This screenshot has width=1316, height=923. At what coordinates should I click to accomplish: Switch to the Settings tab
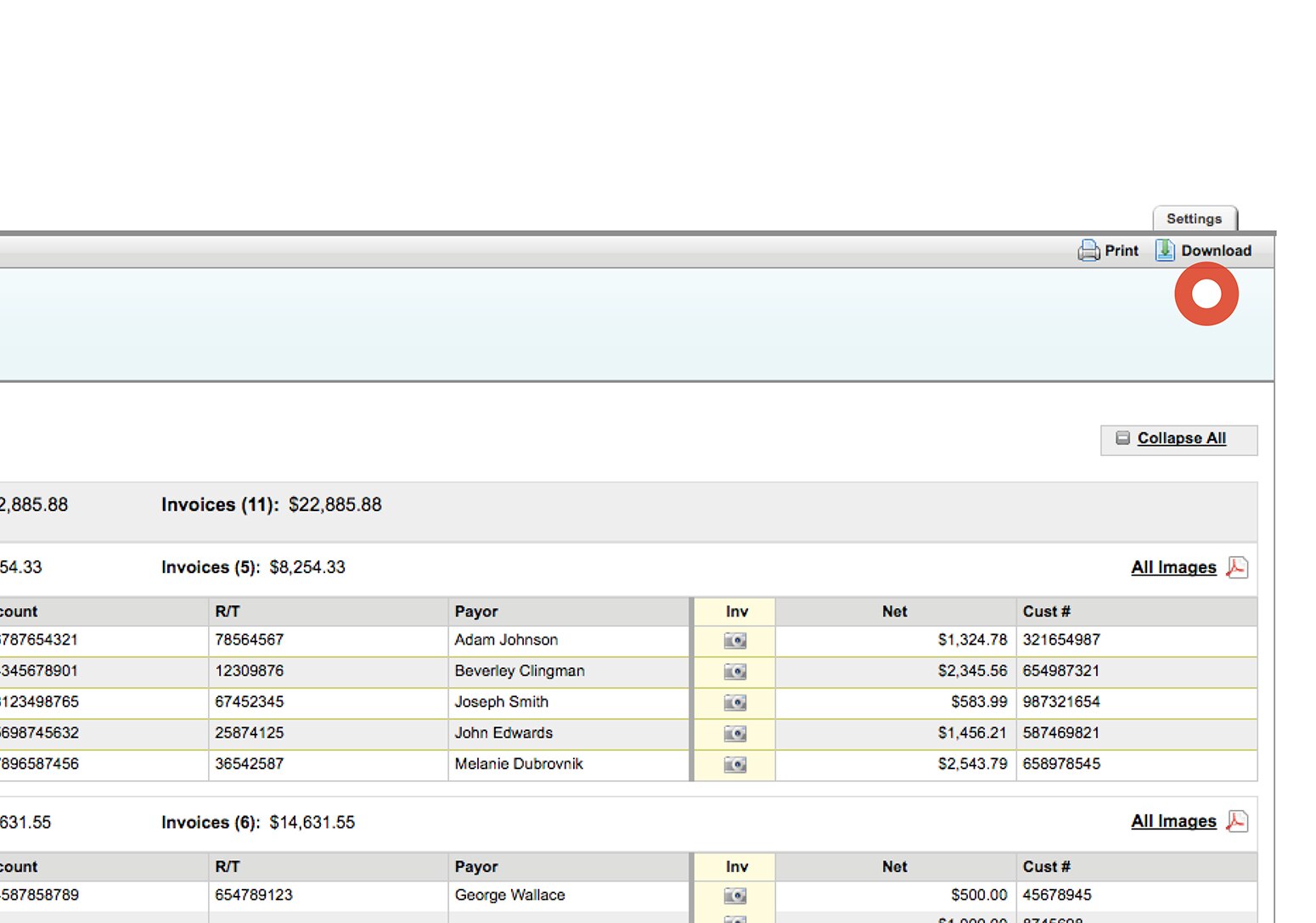tap(1195, 218)
